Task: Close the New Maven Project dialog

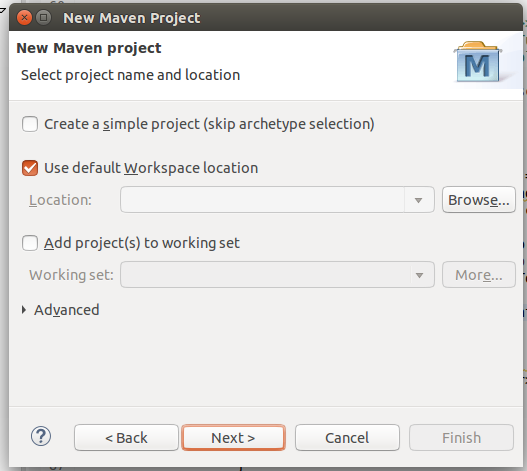Action: pyautogui.click(x=24, y=17)
